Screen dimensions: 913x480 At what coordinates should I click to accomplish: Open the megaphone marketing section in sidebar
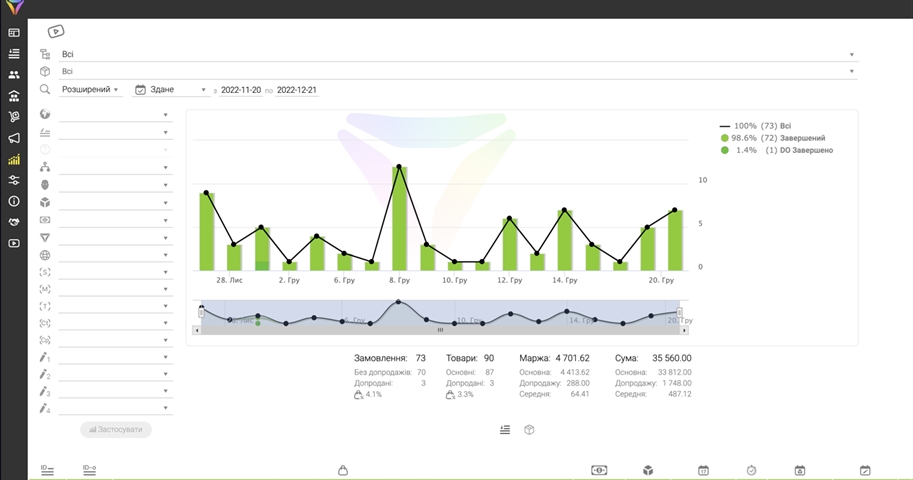click(14, 138)
